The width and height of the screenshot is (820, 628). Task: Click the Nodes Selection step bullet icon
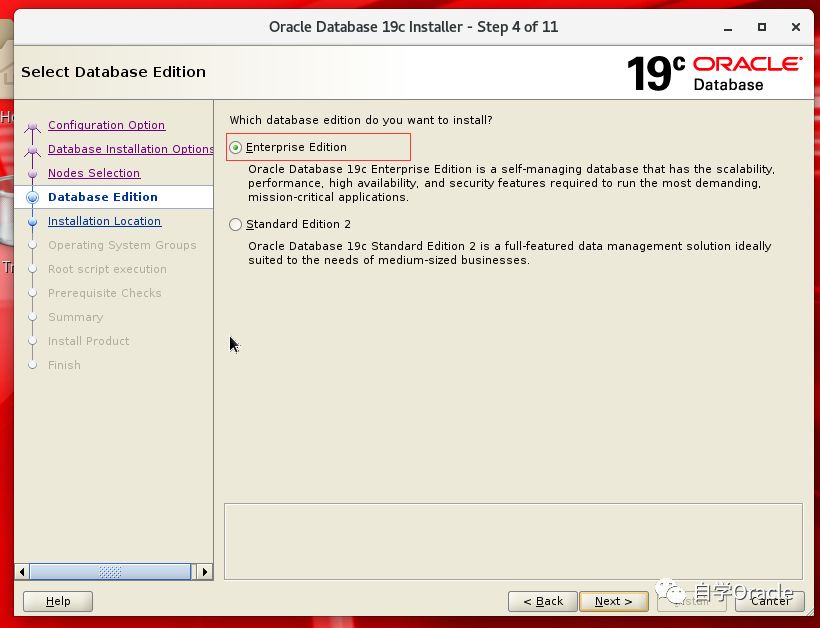point(32,174)
